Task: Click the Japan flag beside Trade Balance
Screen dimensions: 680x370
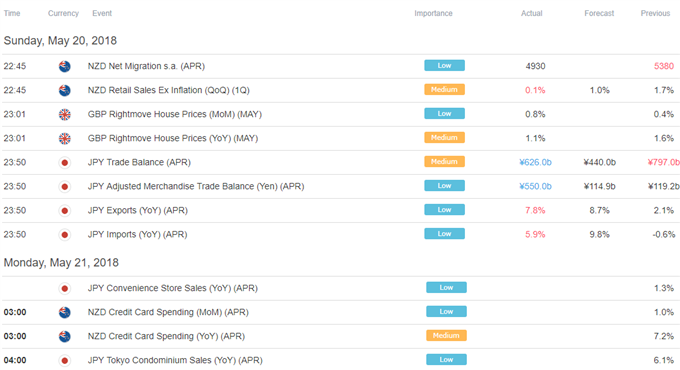Action: coord(65,163)
